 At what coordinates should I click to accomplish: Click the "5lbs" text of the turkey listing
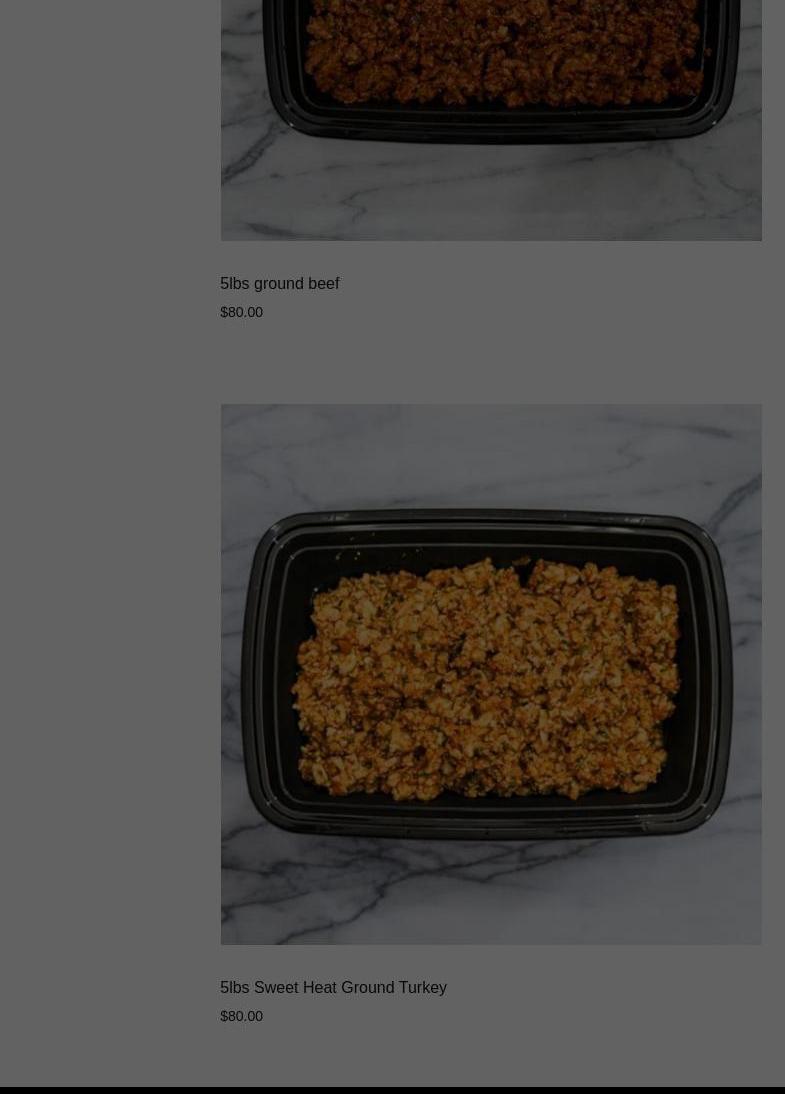[234, 988]
